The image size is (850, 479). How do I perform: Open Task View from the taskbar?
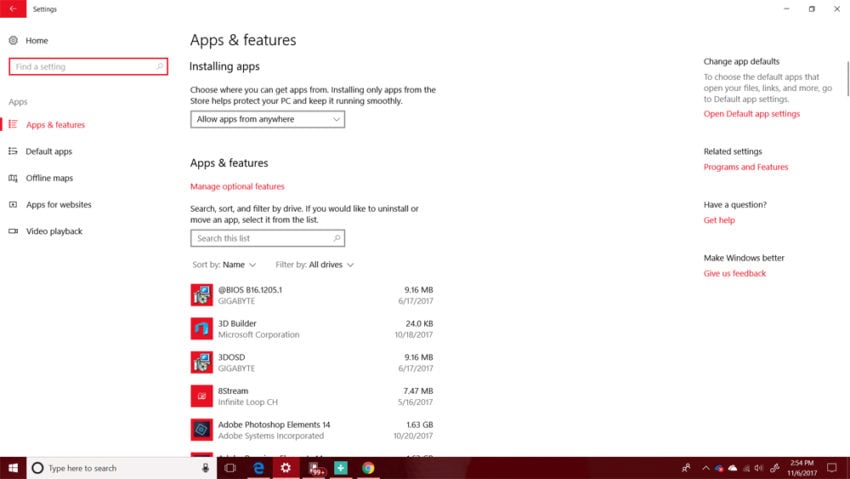pyautogui.click(x=230, y=468)
